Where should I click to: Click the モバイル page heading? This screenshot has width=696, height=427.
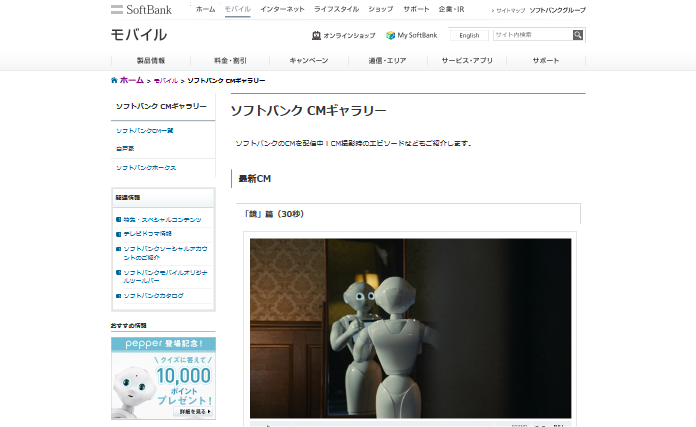pyautogui.click(x=139, y=35)
